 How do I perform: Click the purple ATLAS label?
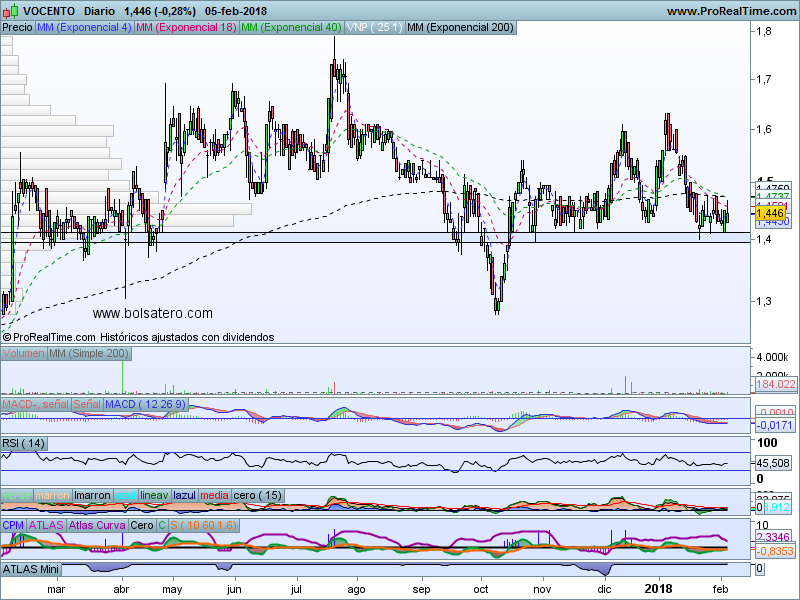48,525
